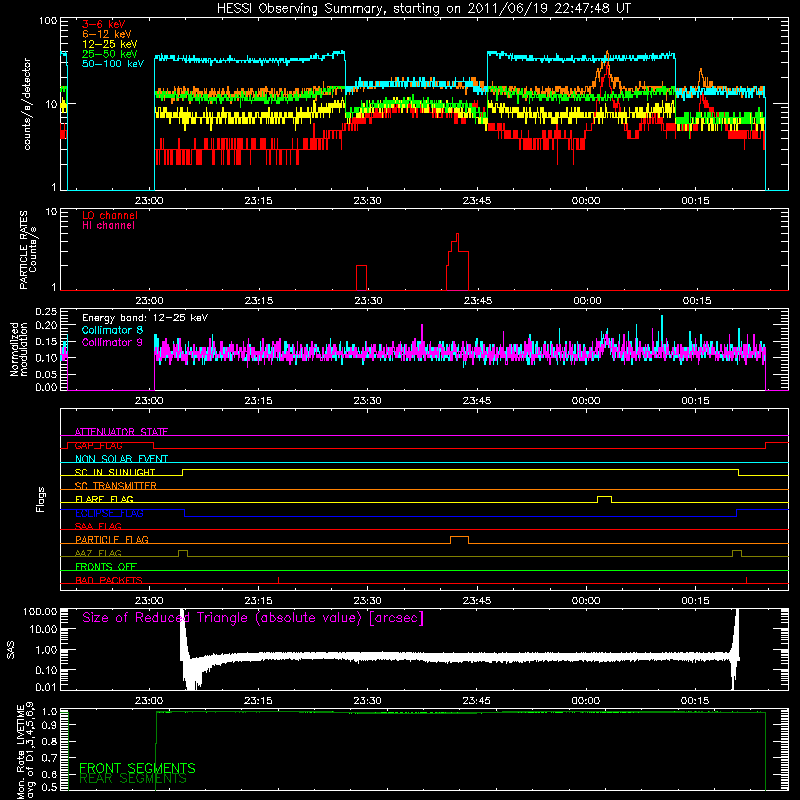
Task: Click the LO channel legend label
Action: [110, 215]
